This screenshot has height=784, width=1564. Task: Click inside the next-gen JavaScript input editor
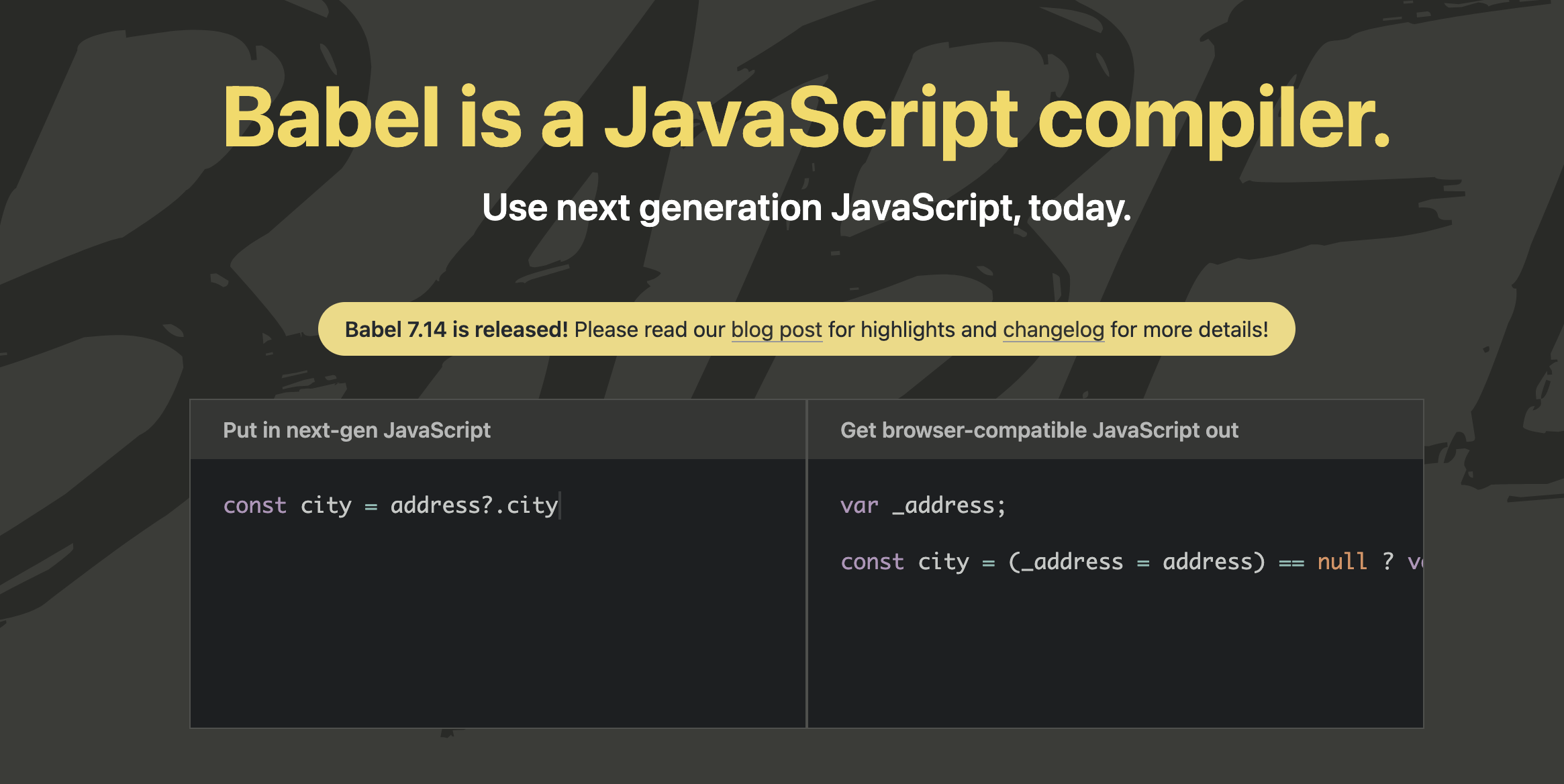click(x=498, y=593)
